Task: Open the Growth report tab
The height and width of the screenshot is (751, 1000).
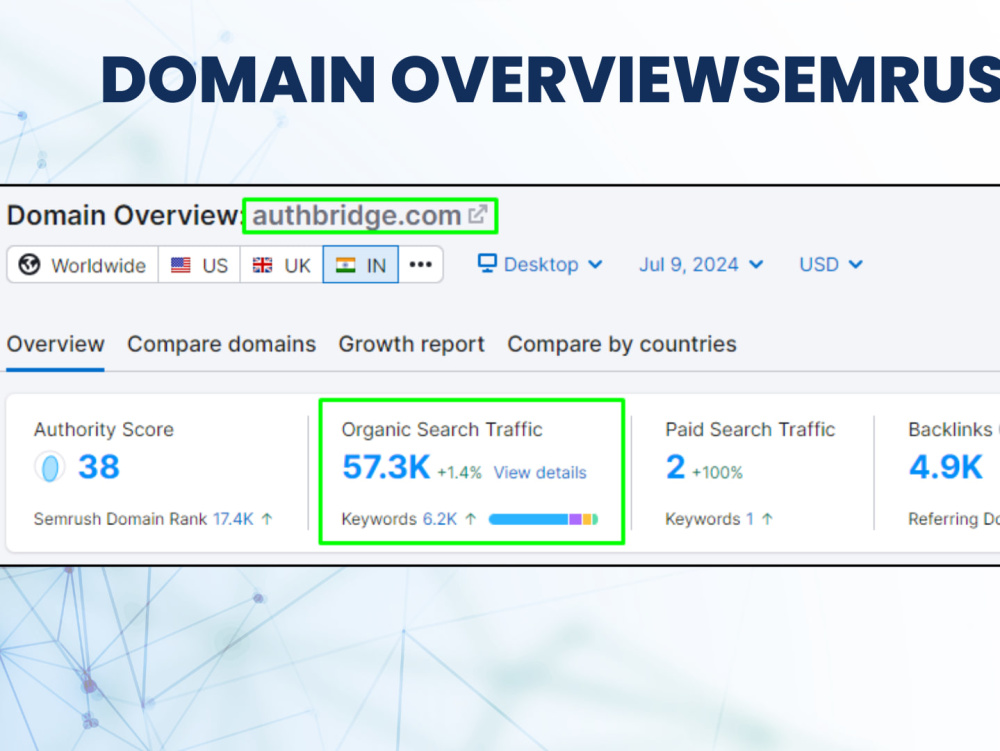Action: (411, 344)
